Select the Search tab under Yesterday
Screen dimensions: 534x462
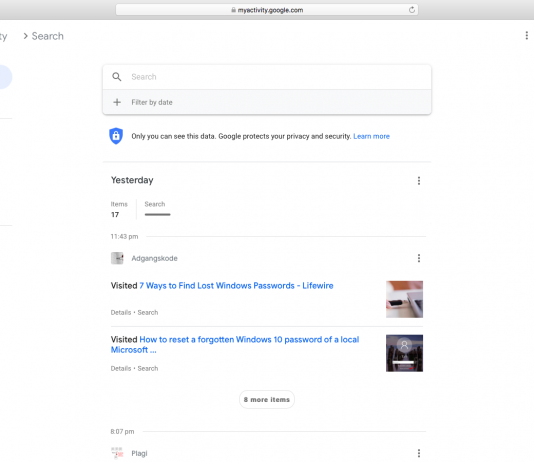[x=157, y=209]
